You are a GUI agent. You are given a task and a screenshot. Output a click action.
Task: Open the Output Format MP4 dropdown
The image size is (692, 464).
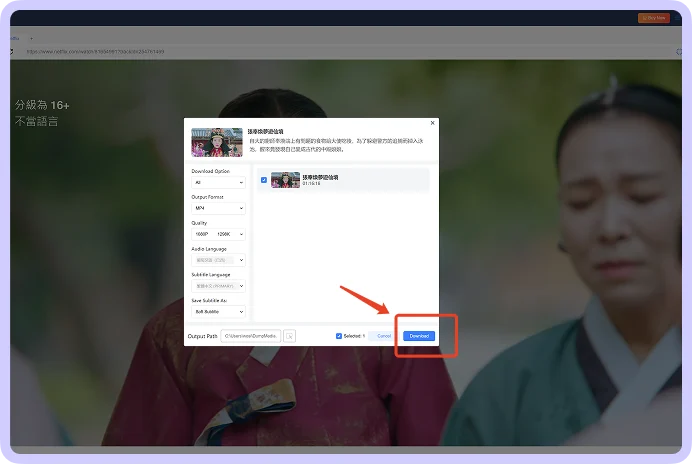click(x=218, y=208)
